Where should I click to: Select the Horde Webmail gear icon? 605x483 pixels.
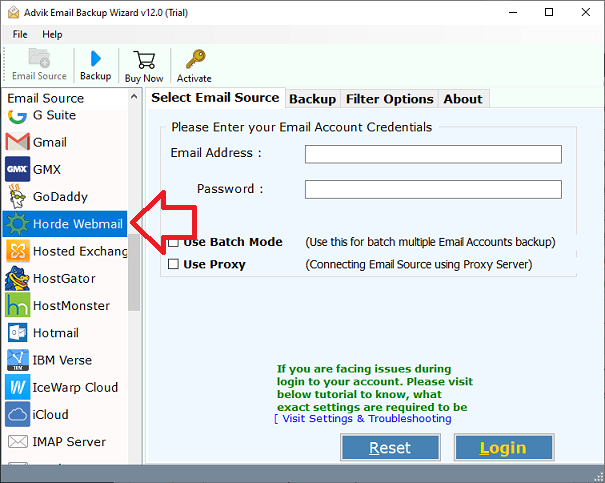(17, 224)
